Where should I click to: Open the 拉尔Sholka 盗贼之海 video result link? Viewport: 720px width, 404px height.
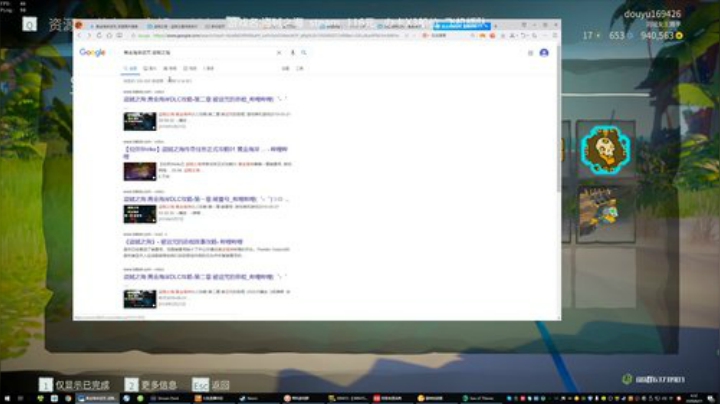[x=205, y=152]
